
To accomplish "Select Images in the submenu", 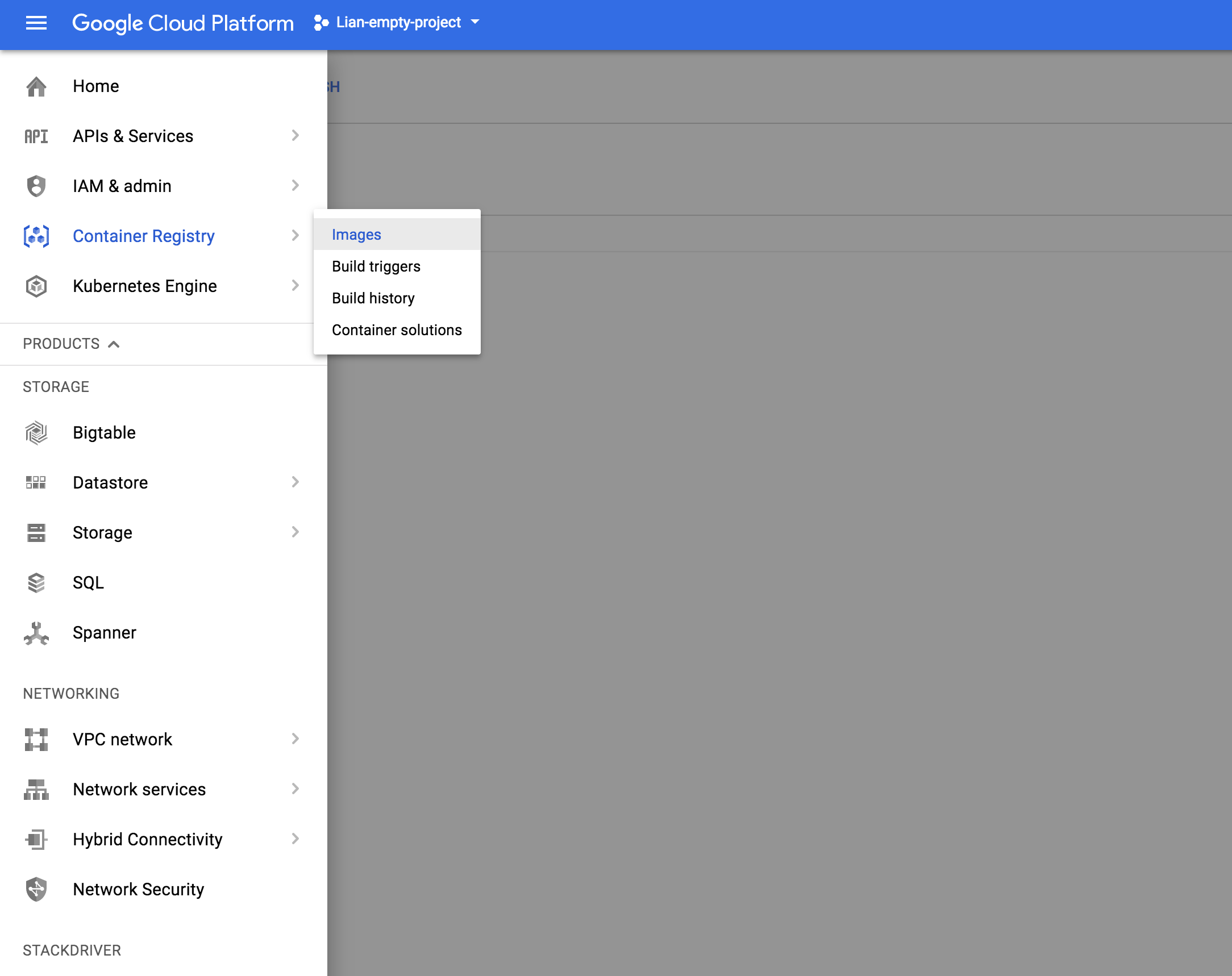I will point(397,234).
